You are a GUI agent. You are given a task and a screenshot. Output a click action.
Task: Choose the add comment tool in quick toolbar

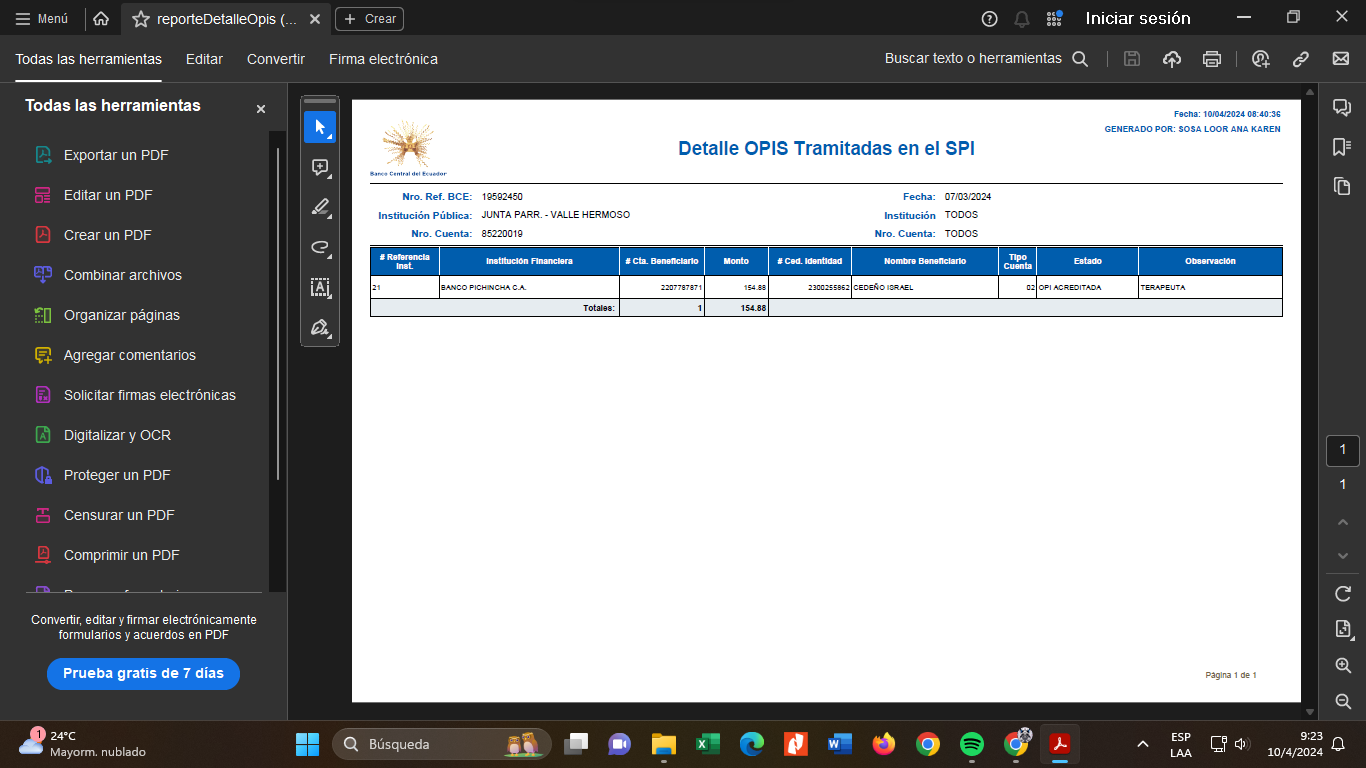coord(320,167)
